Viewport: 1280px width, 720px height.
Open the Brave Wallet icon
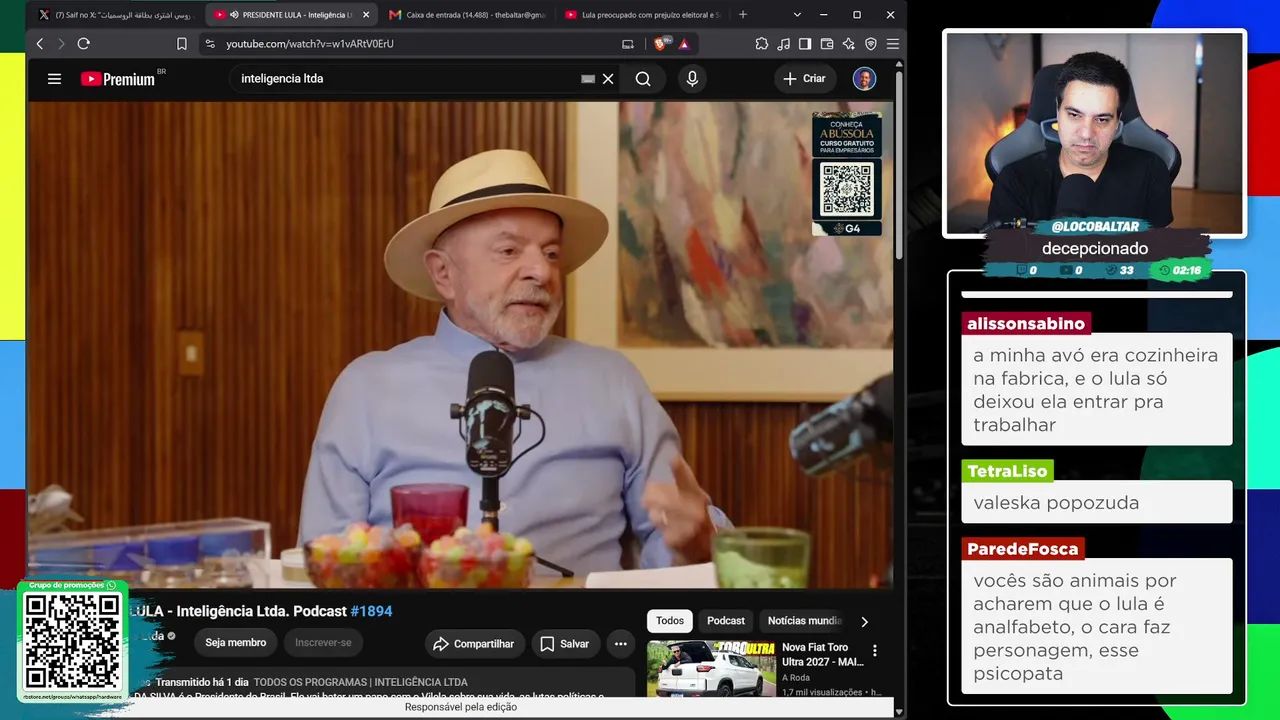pyautogui.click(x=827, y=44)
